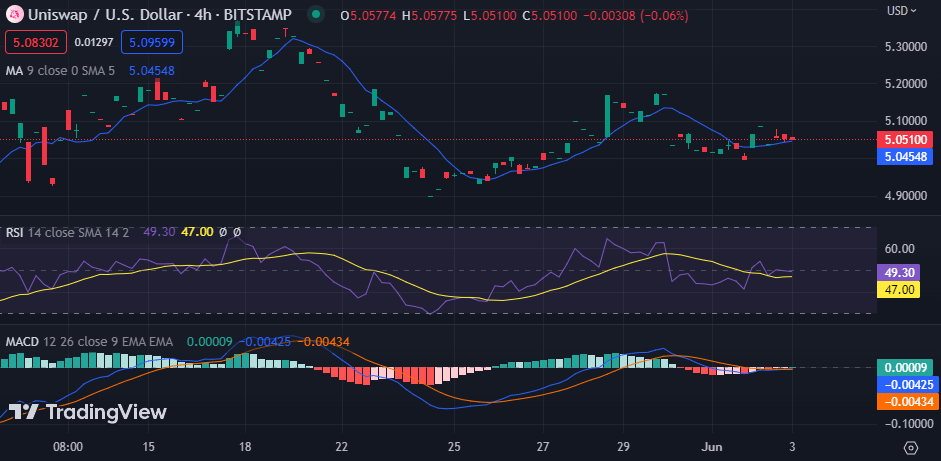Open chart settings gear at bottom right
This screenshot has width=941, height=461.
910,447
